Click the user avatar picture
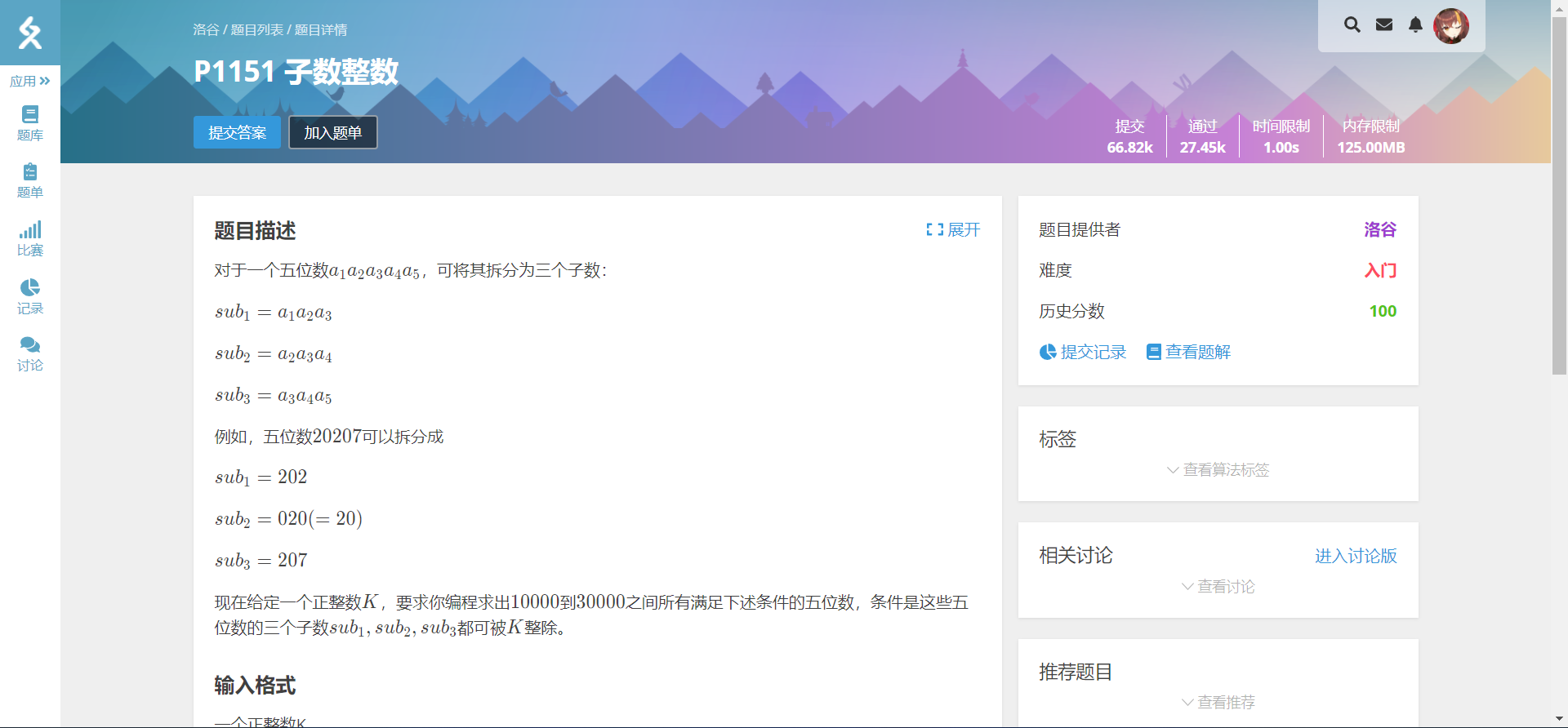 click(x=1451, y=26)
